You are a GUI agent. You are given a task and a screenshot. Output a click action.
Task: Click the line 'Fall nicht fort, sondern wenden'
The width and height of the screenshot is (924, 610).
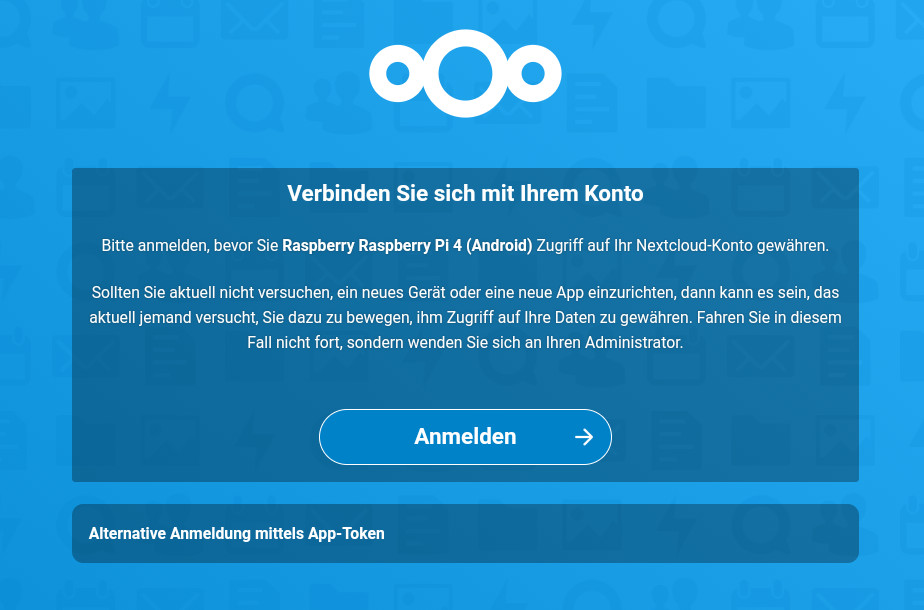point(465,342)
